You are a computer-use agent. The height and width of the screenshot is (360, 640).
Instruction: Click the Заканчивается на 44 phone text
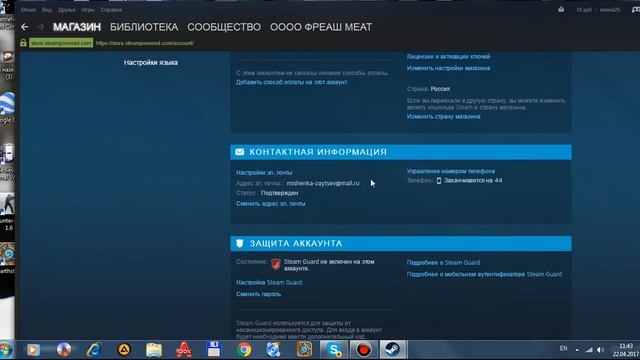coord(473,180)
